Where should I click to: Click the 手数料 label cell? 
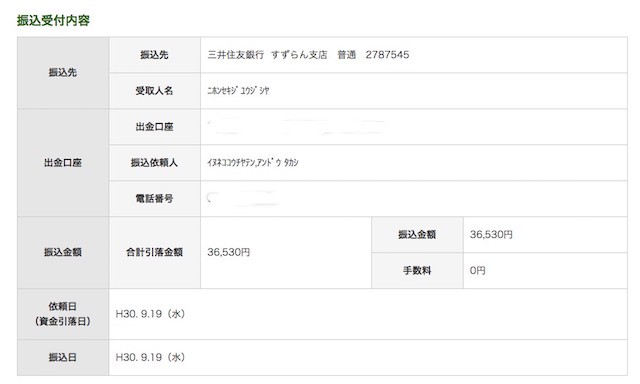tap(417, 271)
